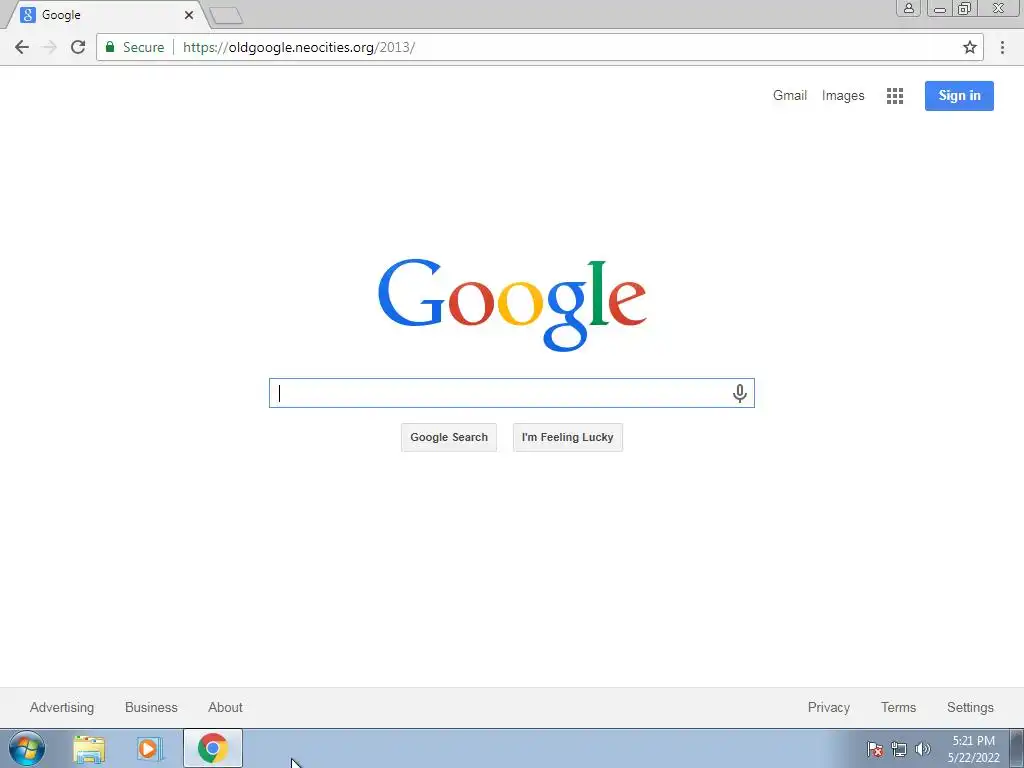Open the Settings footer link

970,707
